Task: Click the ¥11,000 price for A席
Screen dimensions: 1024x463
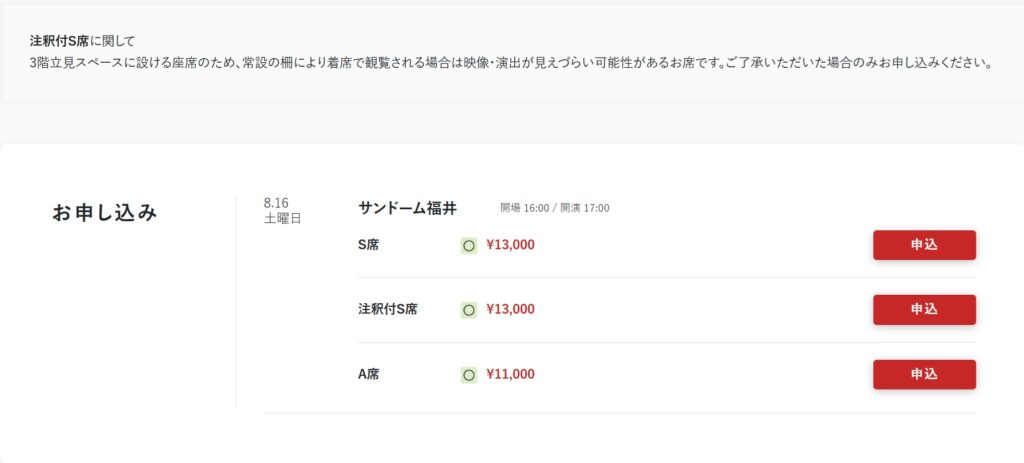Action: 510,374
